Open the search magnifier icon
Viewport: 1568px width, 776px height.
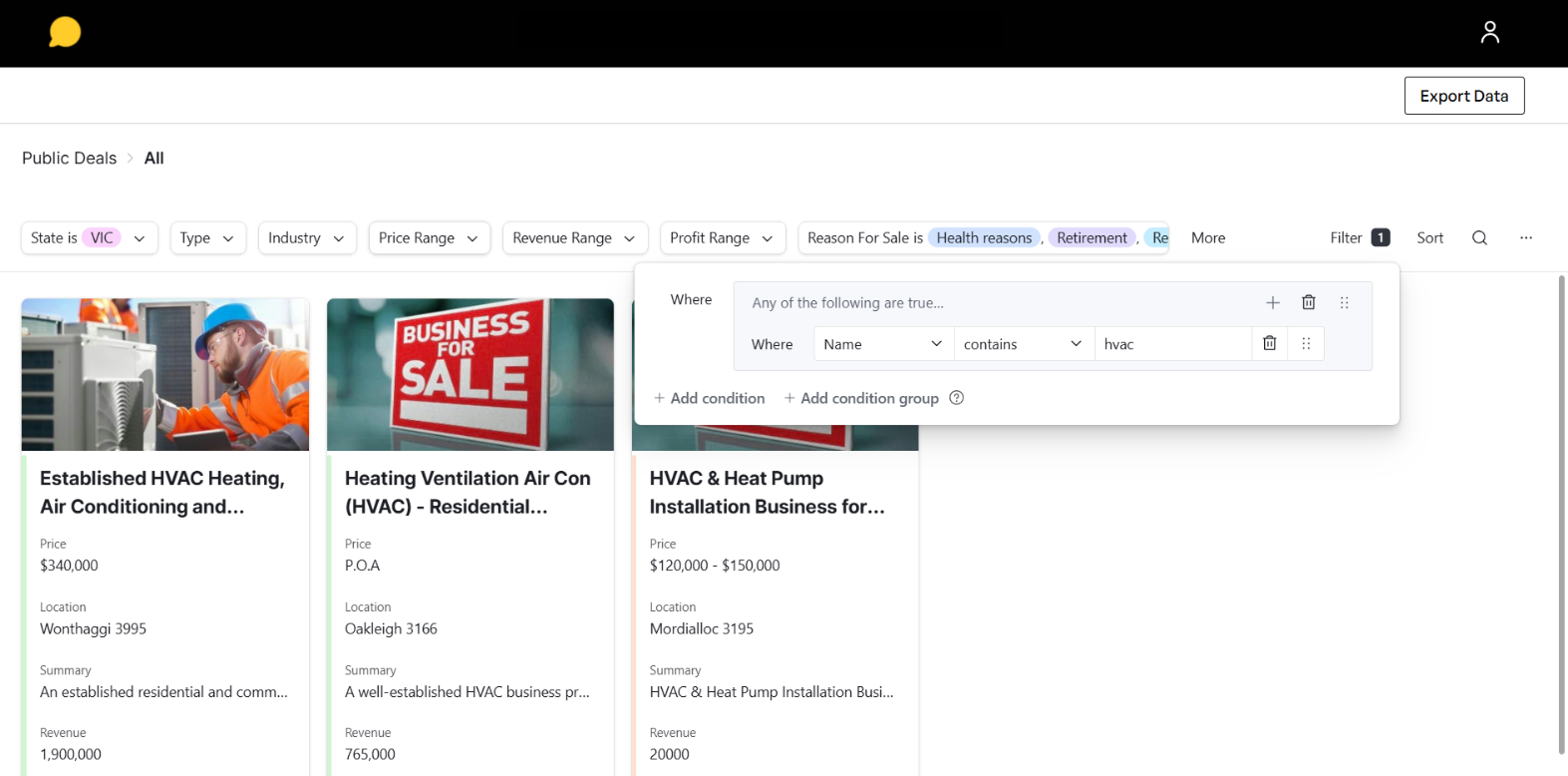1479,237
